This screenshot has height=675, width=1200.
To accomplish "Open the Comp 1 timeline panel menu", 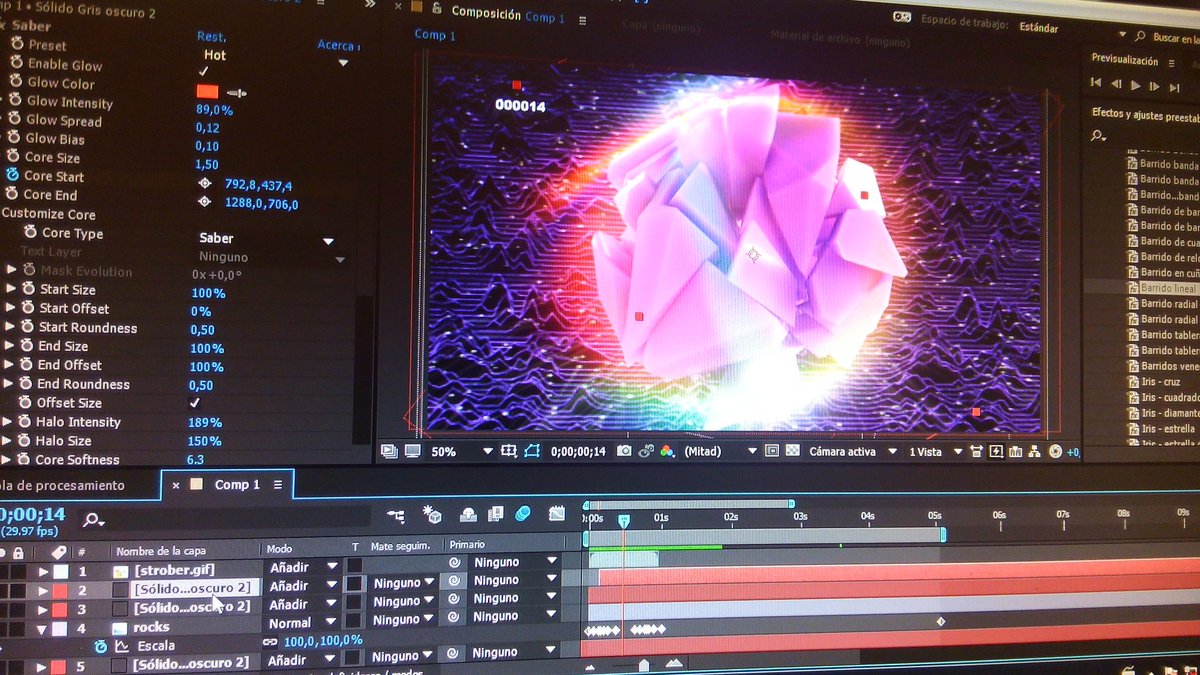I will click(x=278, y=484).
